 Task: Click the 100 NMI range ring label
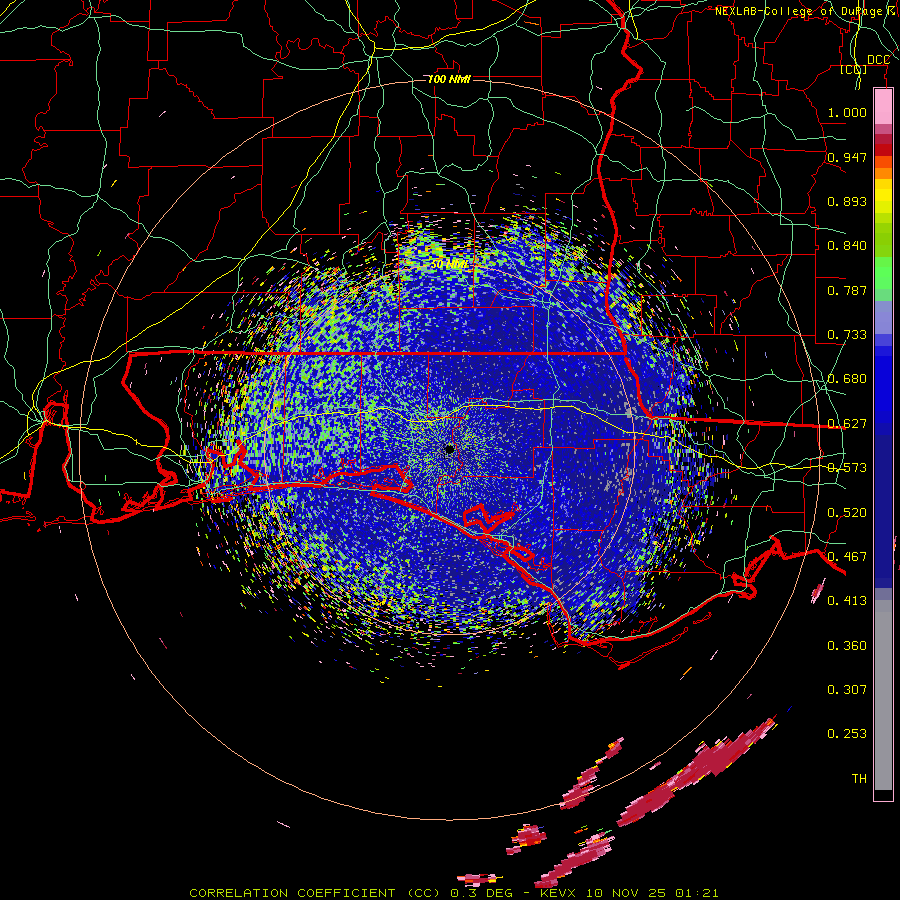tap(449, 79)
